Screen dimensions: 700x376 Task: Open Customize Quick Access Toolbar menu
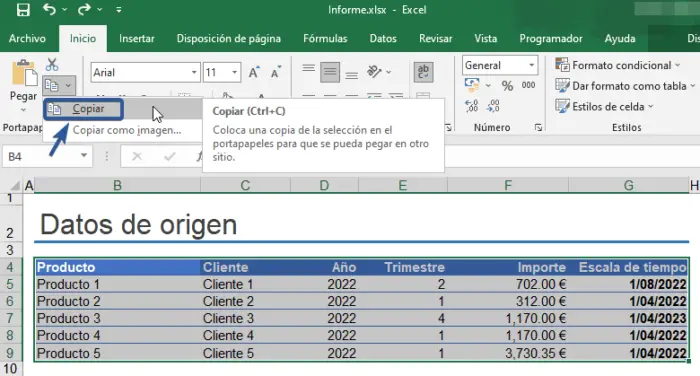coord(118,9)
